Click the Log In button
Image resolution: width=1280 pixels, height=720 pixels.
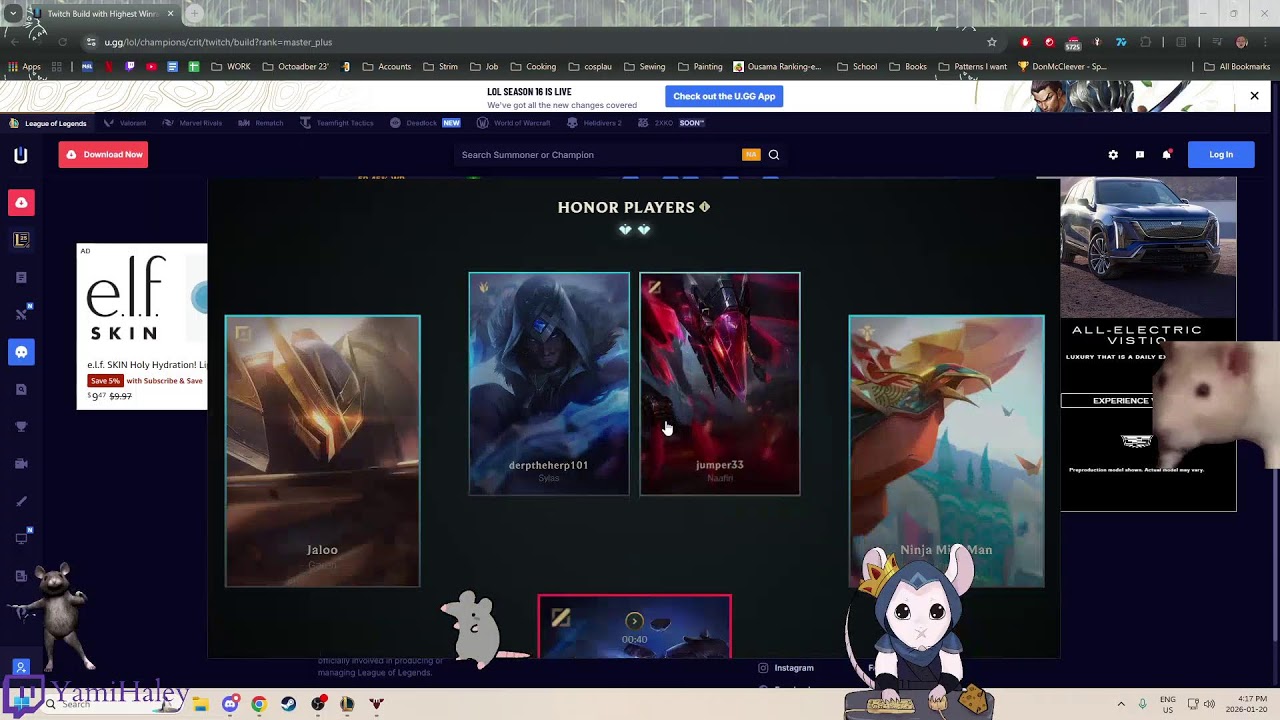click(x=1221, y=155)
